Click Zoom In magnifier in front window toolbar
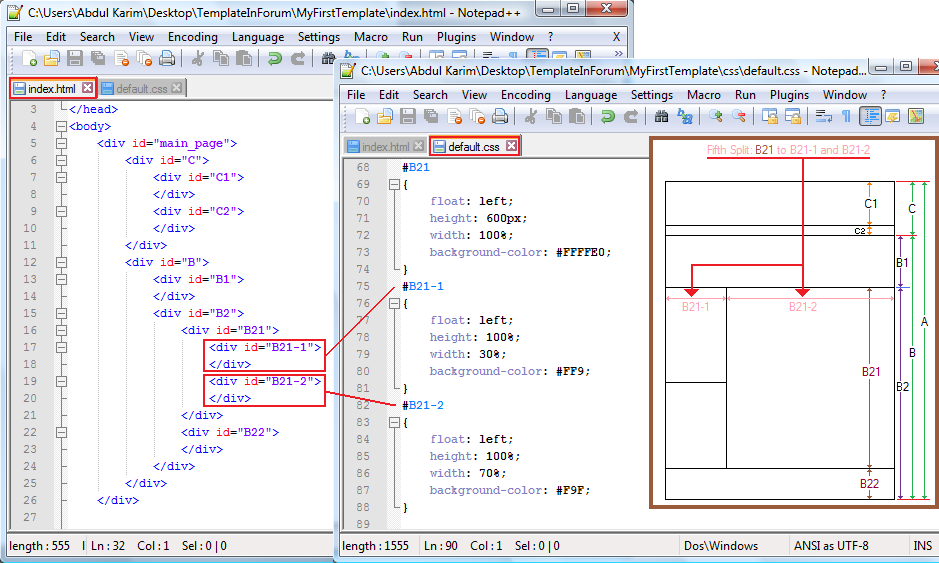Screen dimensions: 939x563 tap(716, 117)
